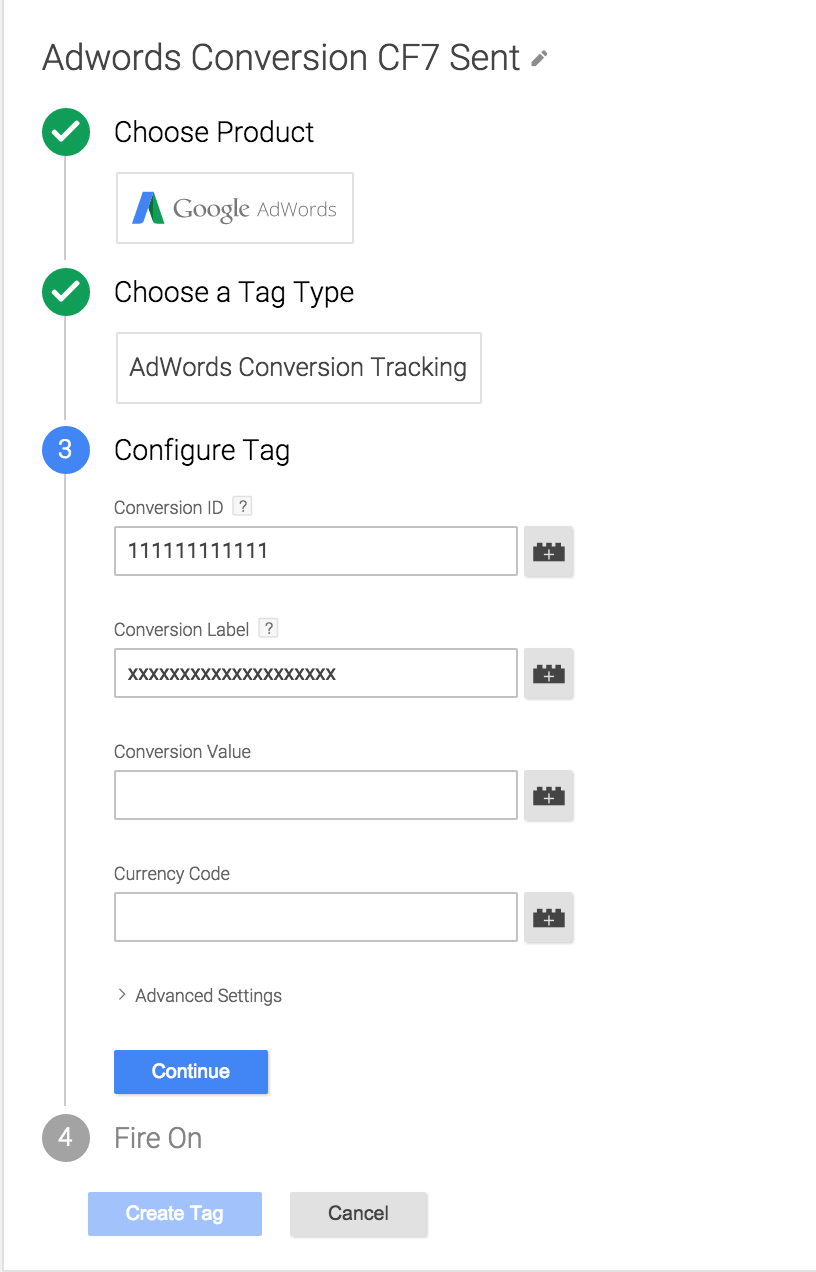
Task: Click the Google AdWords product tile
Action: (235, 208)
